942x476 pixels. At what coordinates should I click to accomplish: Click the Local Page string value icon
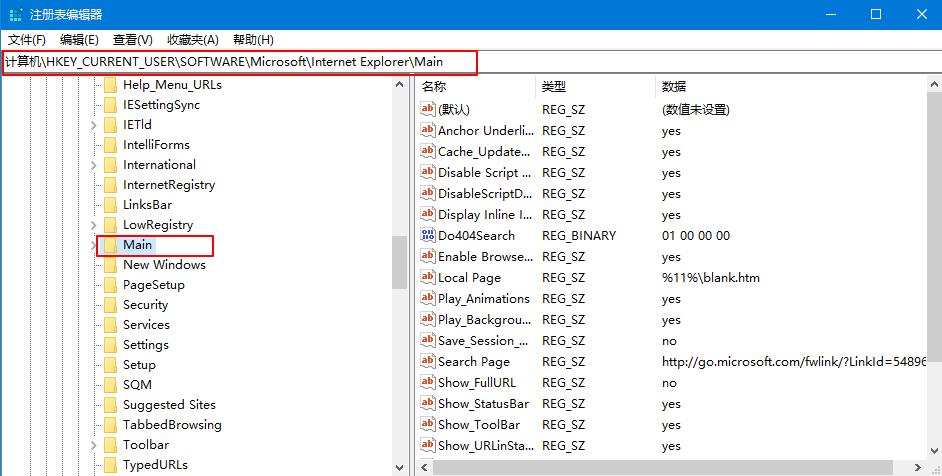coord(428,278)
